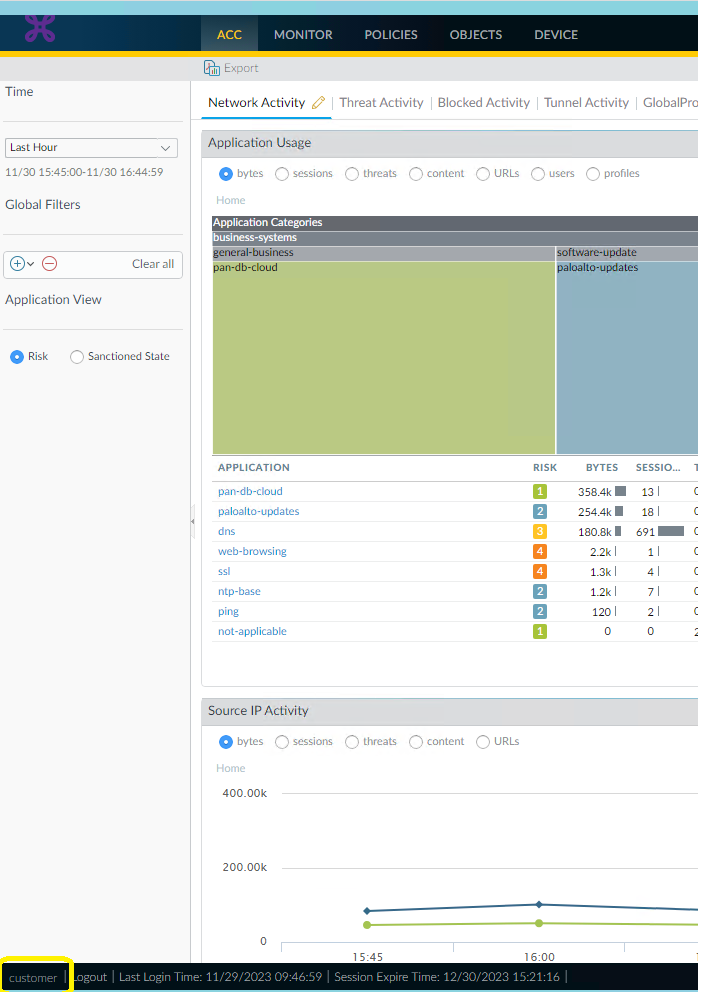Screen dimensions: 703x992
Task: Select the threats radio in Source IP Activity
Action: tap(352, 742)
